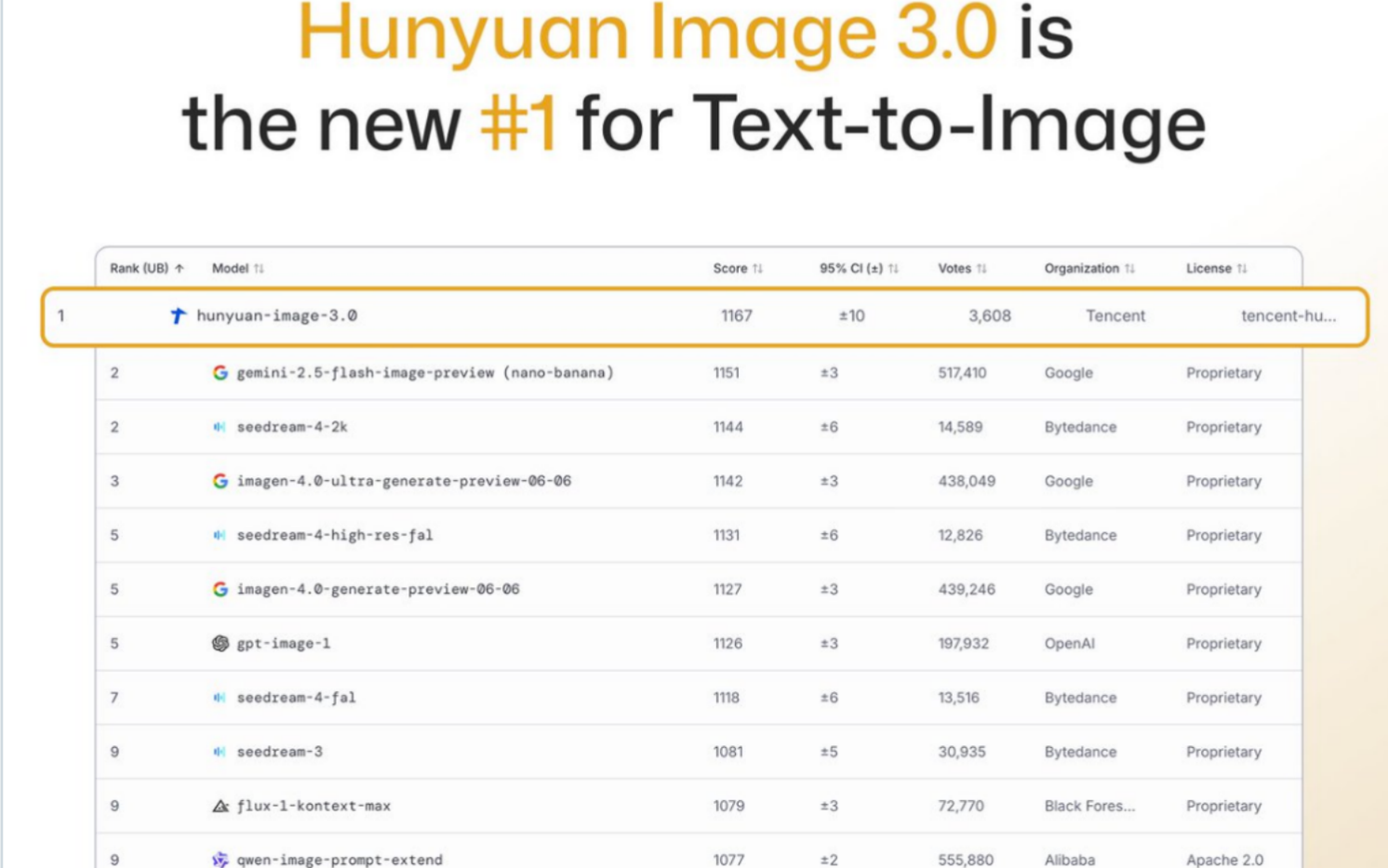Image resolution: width=1388 pixels, height=868 pixels.
Task: Open the seedream-4-fal model name
Action: point(296,698)
